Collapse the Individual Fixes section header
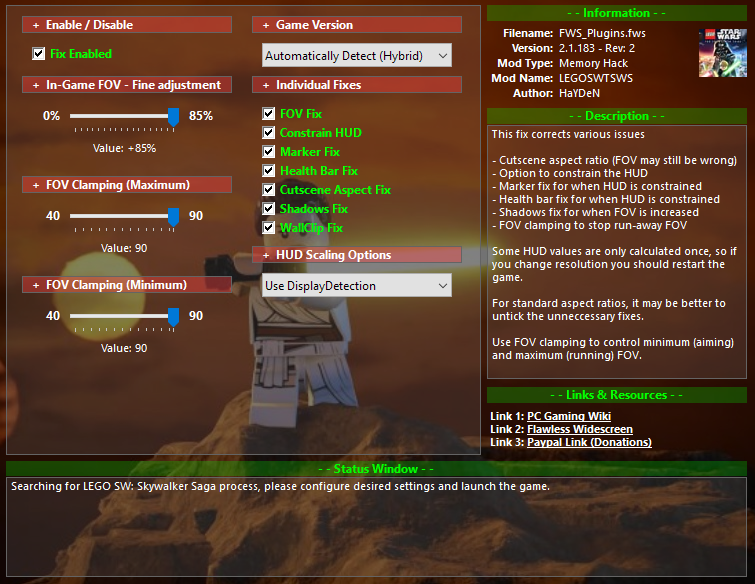Image resolution: width=755 pixels, height=584 pixels. click(x=357, y=85)
